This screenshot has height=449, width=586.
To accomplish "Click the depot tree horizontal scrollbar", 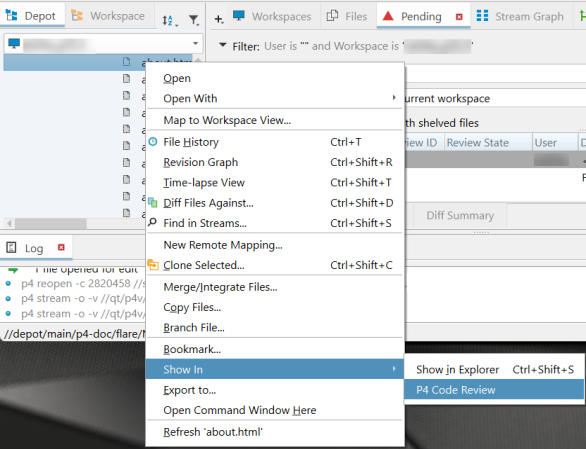I will pyautogui.click(x=75, y=224).
